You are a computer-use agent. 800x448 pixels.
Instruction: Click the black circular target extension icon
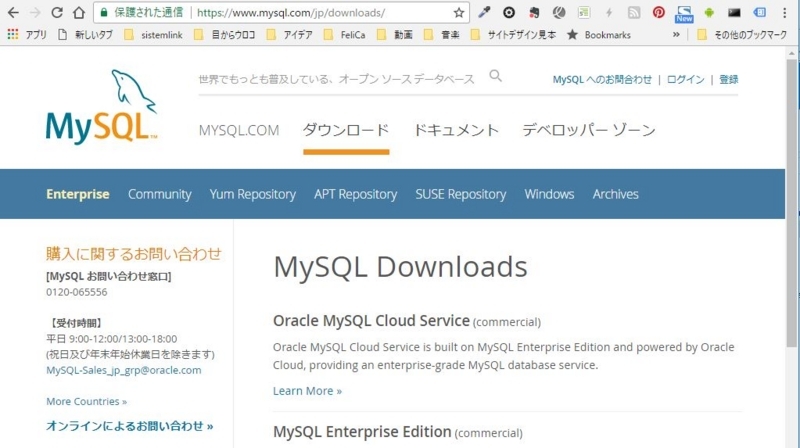509,12
